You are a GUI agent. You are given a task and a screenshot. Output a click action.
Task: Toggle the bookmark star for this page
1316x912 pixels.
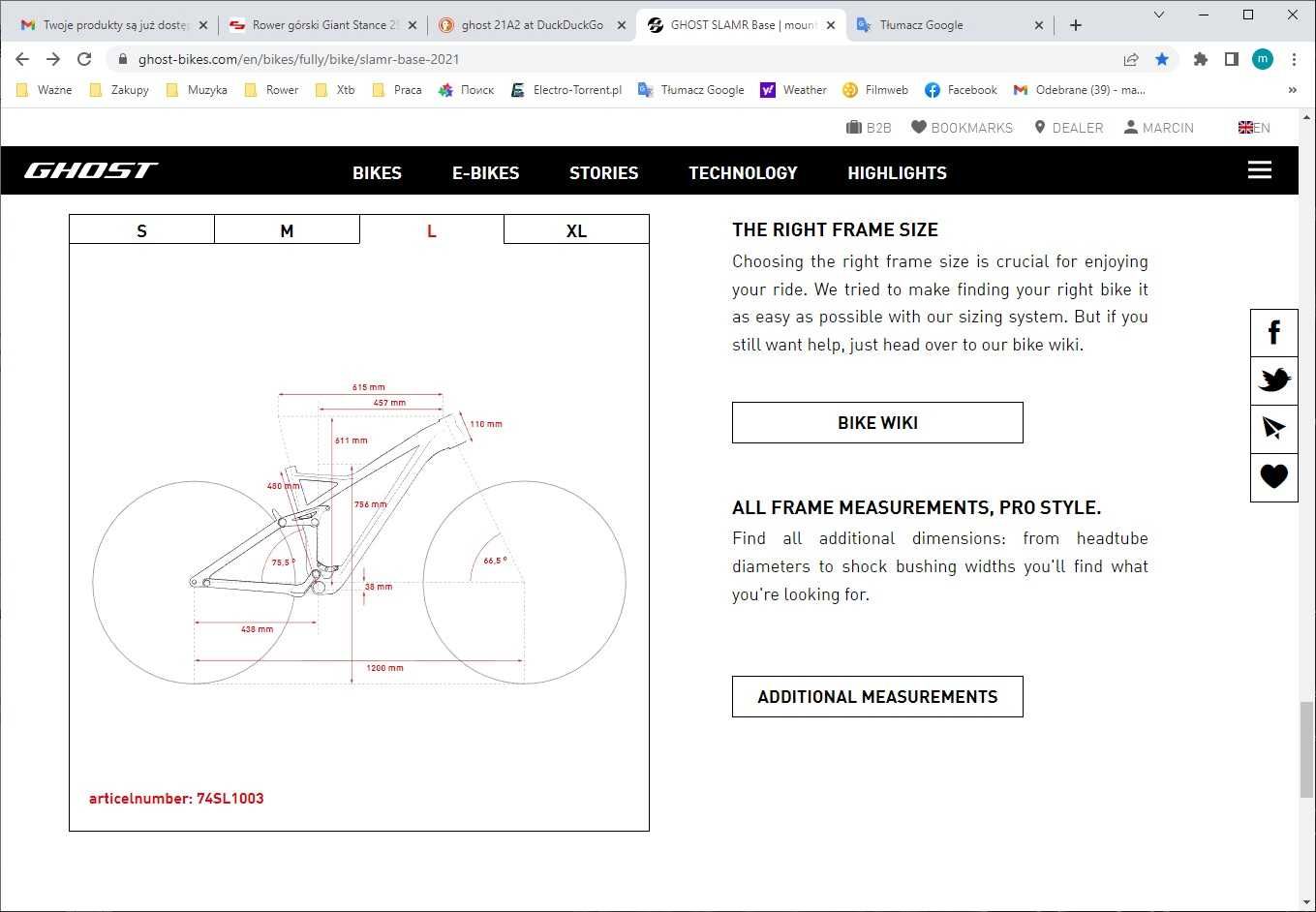(1162, 59)
